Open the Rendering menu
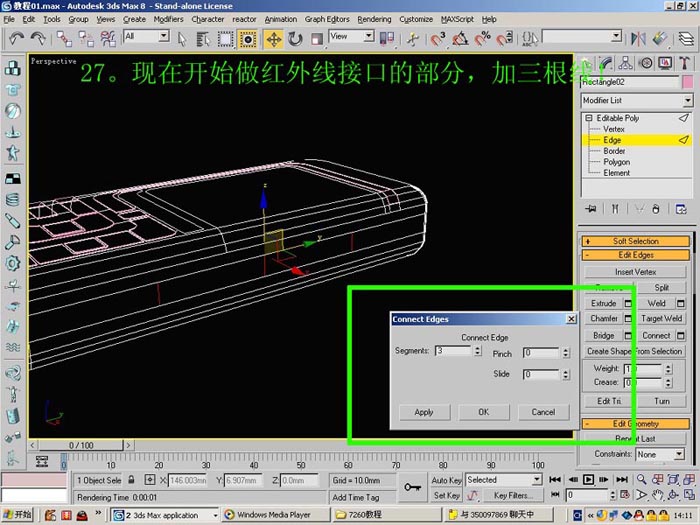 [x=374, y=19]
